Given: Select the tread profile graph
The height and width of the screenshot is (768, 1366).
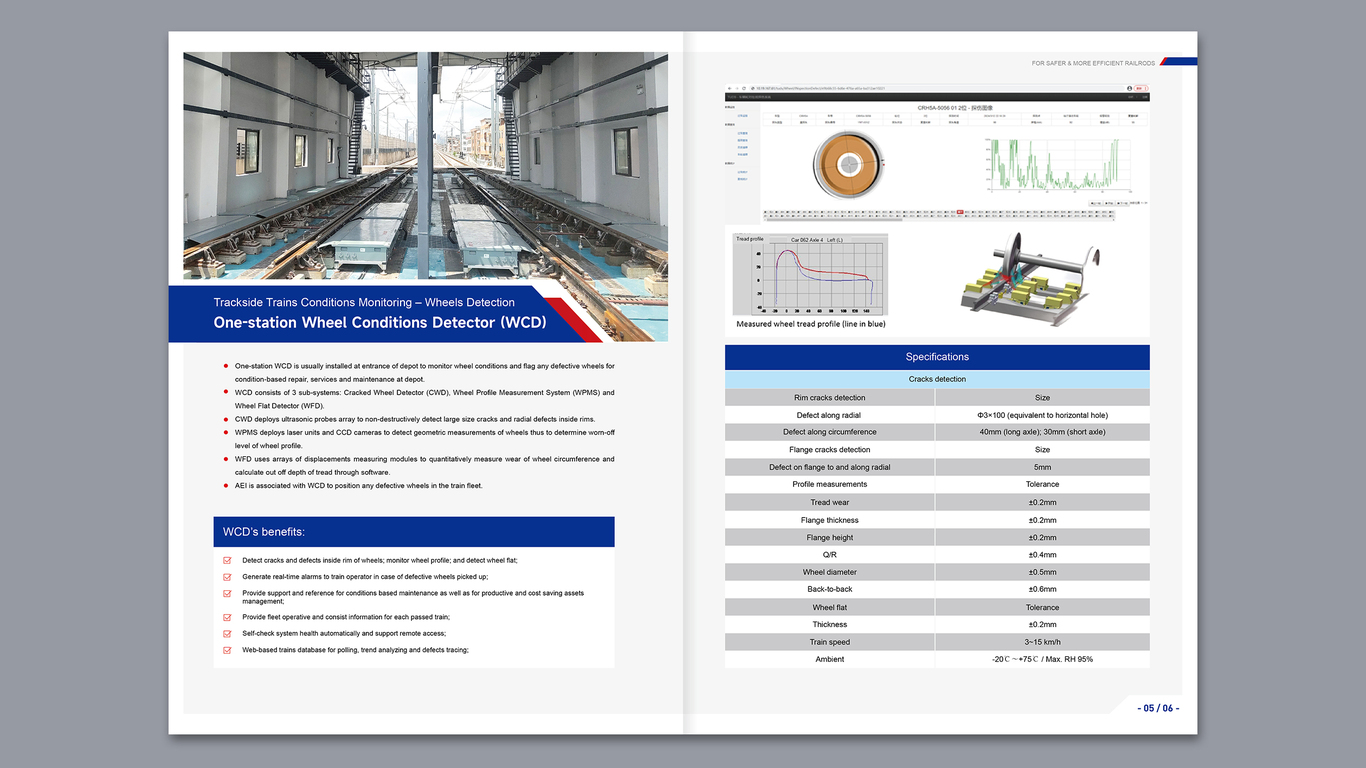Looking at the screenshot, I should (810, 275).
